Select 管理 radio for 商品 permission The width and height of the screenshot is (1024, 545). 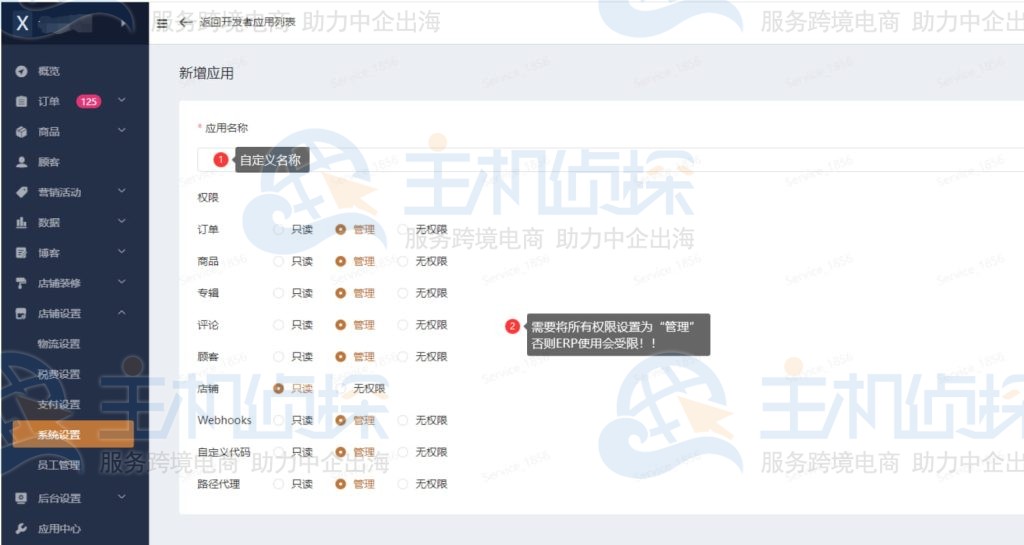[340, 261]
